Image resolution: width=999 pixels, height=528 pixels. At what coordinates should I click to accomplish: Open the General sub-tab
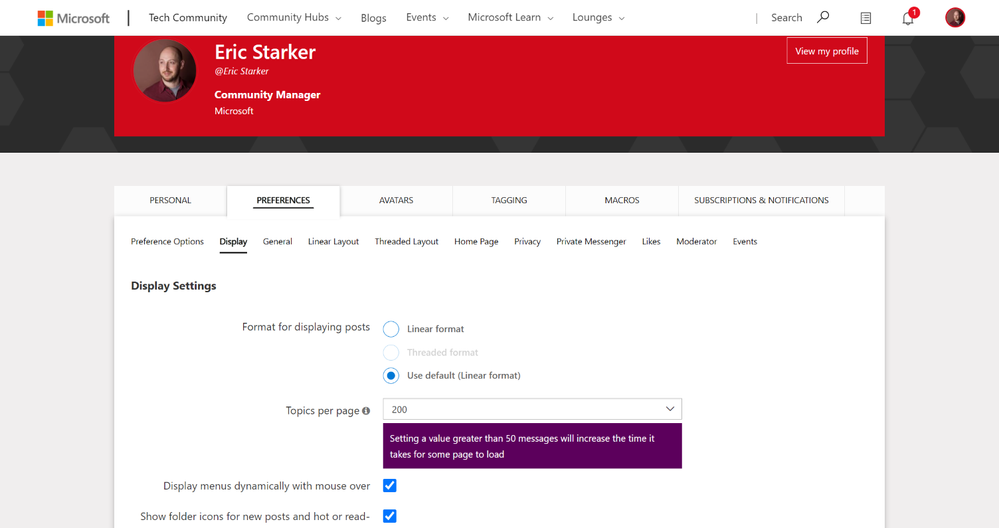pos(277,241)
